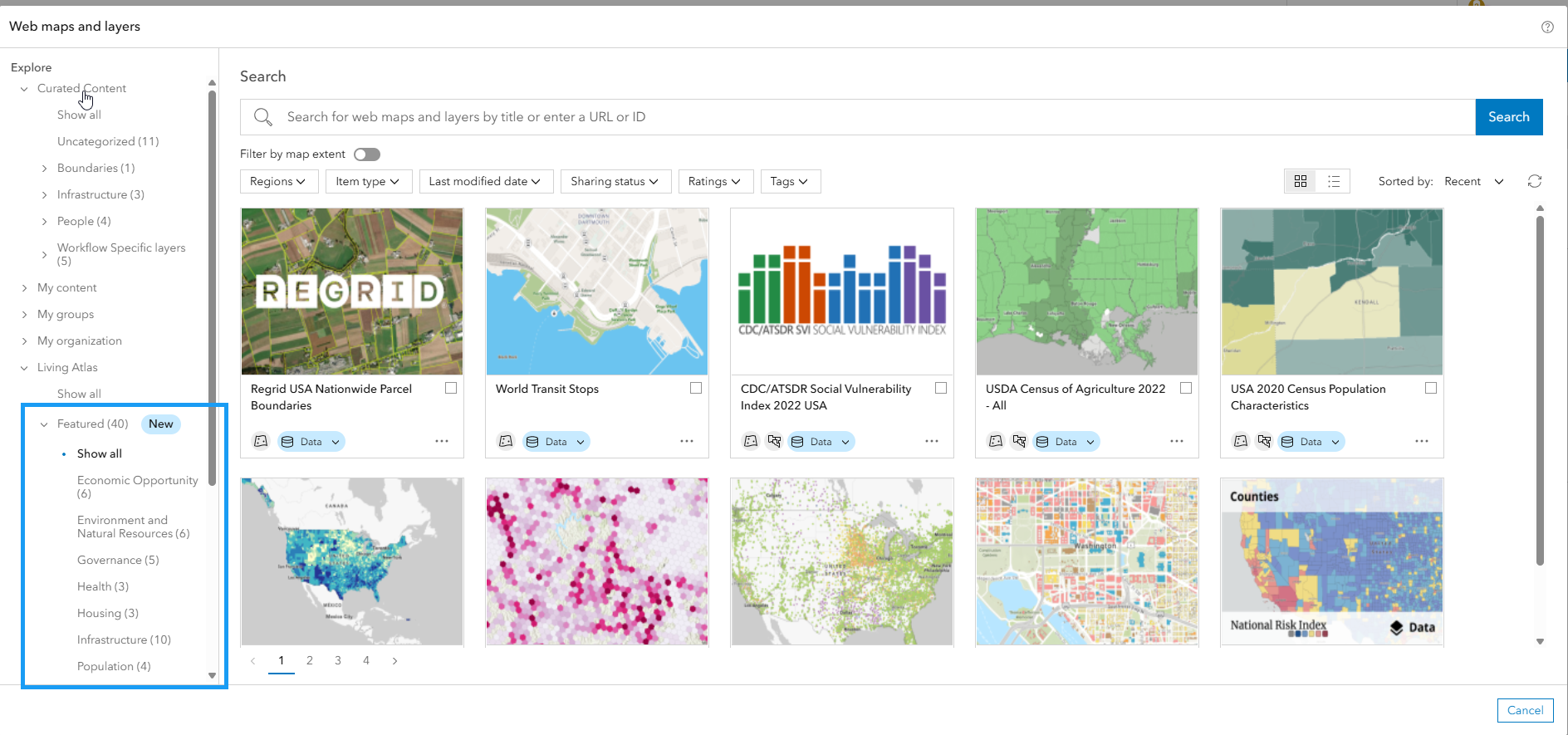Go to next page arrow
The width and height of the screenshot is (1568, 735).
pyautogui.click(x=394, y=661)
